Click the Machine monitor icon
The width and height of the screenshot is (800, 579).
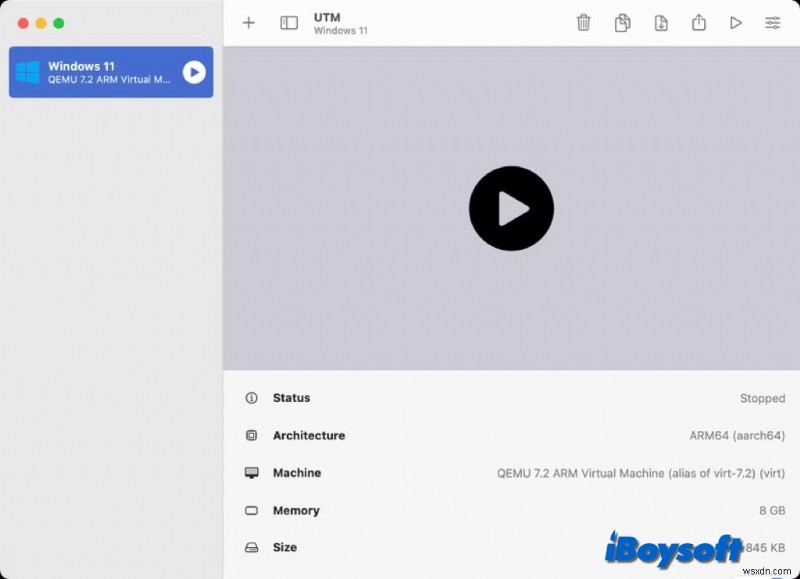(251, 473)
